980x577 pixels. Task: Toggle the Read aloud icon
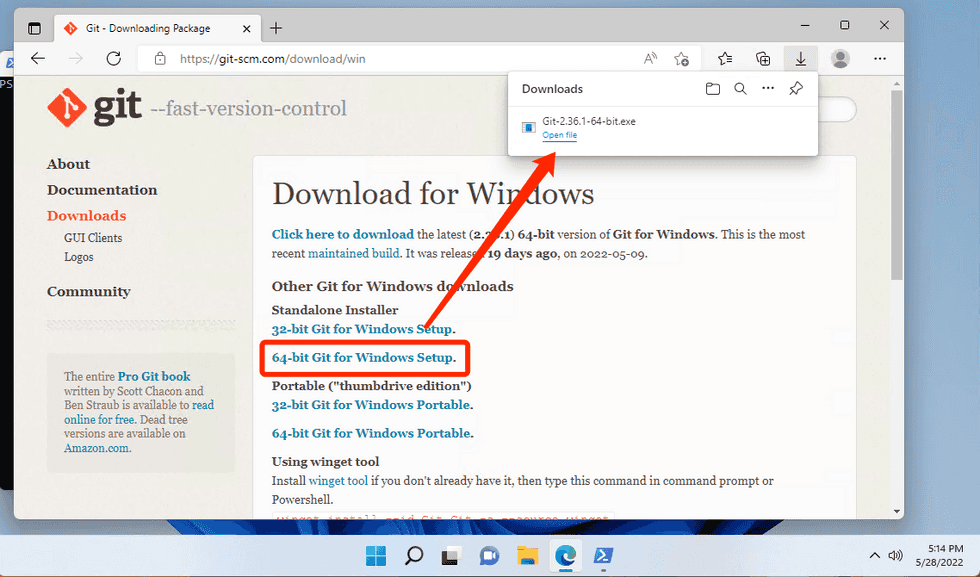[x=650, y=59]
